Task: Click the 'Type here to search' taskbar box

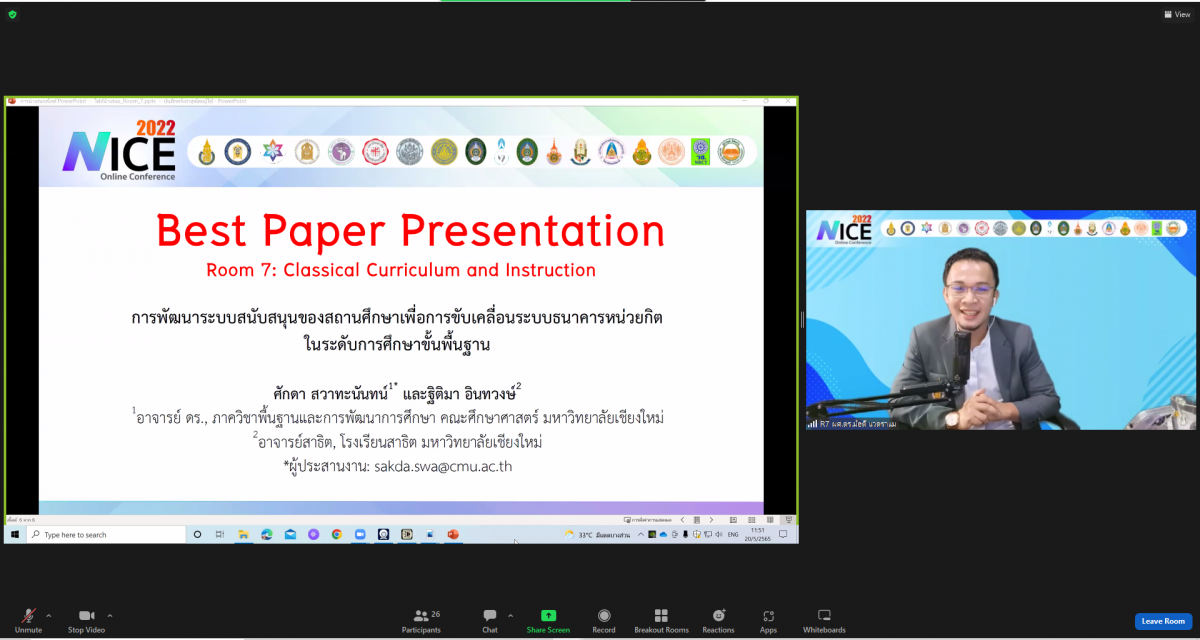Action: pos(105,535)
